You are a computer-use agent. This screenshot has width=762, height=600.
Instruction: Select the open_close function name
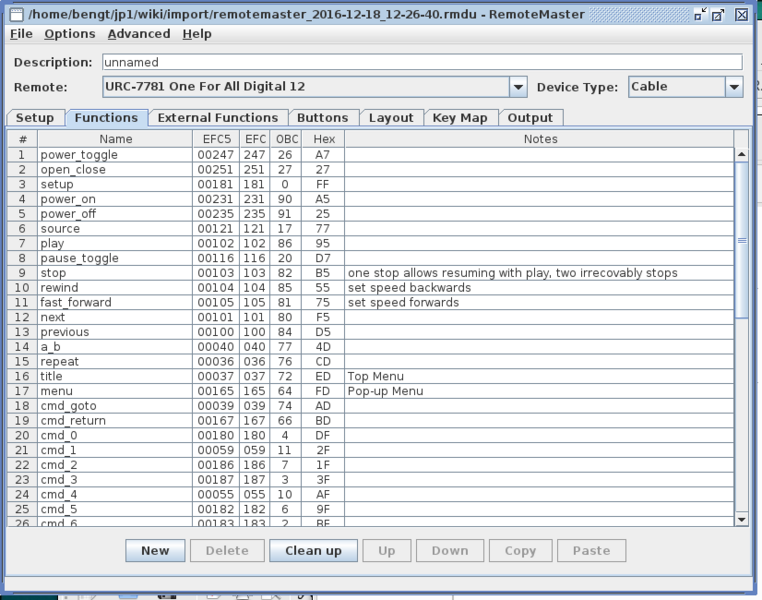(x=115, y=170)
